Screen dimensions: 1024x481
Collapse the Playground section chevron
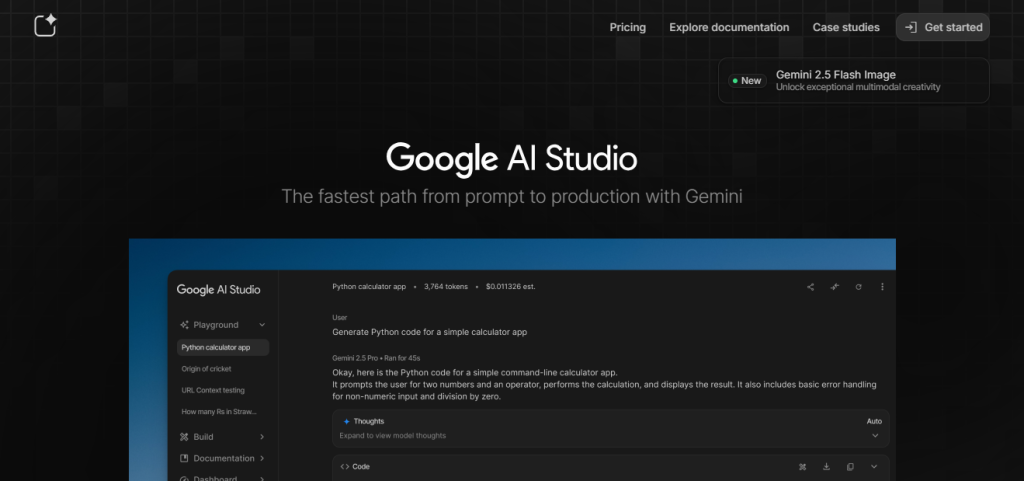click(262, 325)
